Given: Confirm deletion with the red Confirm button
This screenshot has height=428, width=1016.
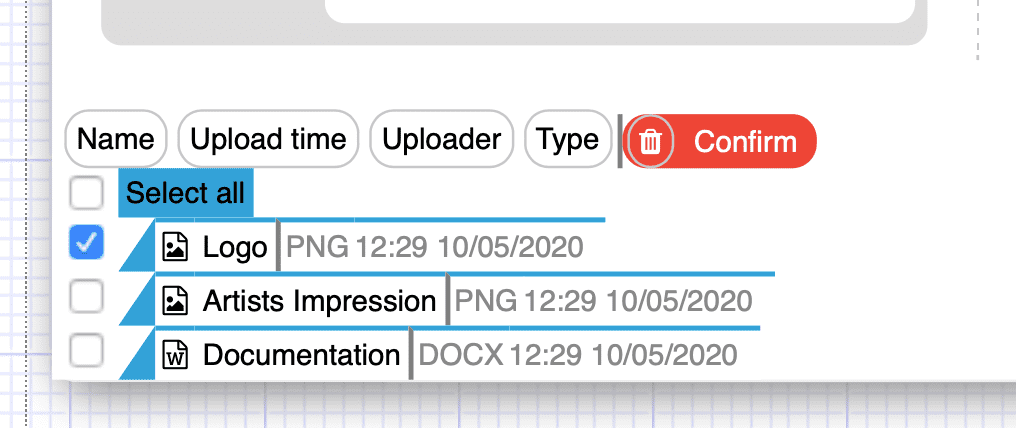Looking at the screenshot, I should click(719, 141).
